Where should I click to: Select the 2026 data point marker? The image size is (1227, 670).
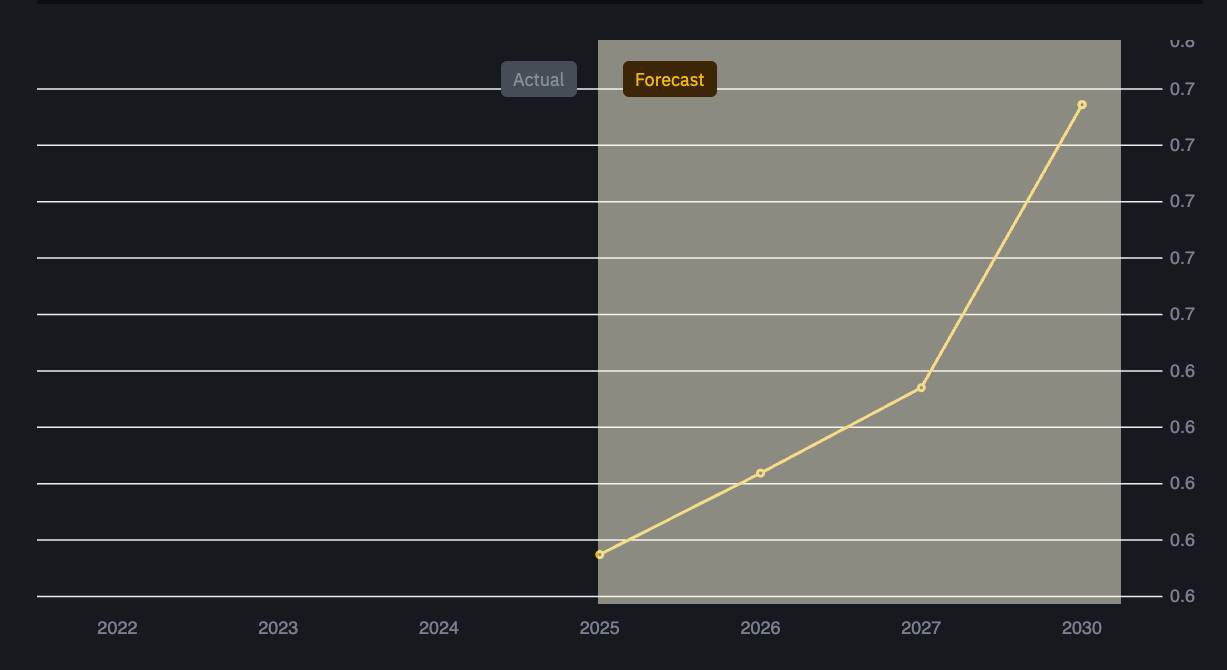point(760,473)
